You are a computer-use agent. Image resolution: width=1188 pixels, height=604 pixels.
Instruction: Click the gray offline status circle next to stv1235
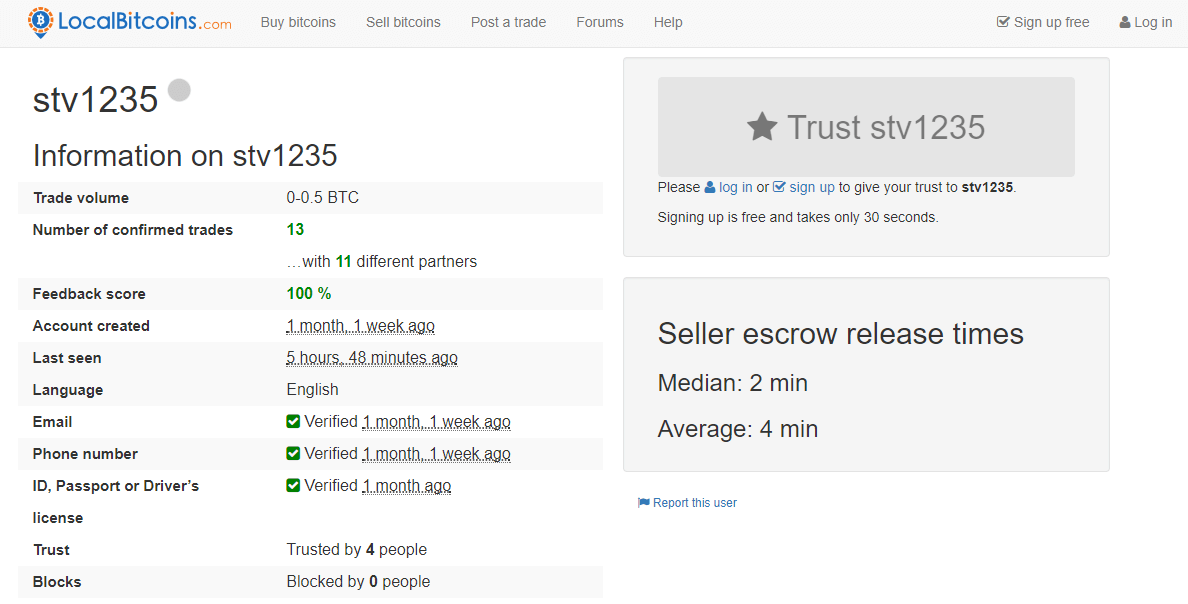(x=180, y=90)
